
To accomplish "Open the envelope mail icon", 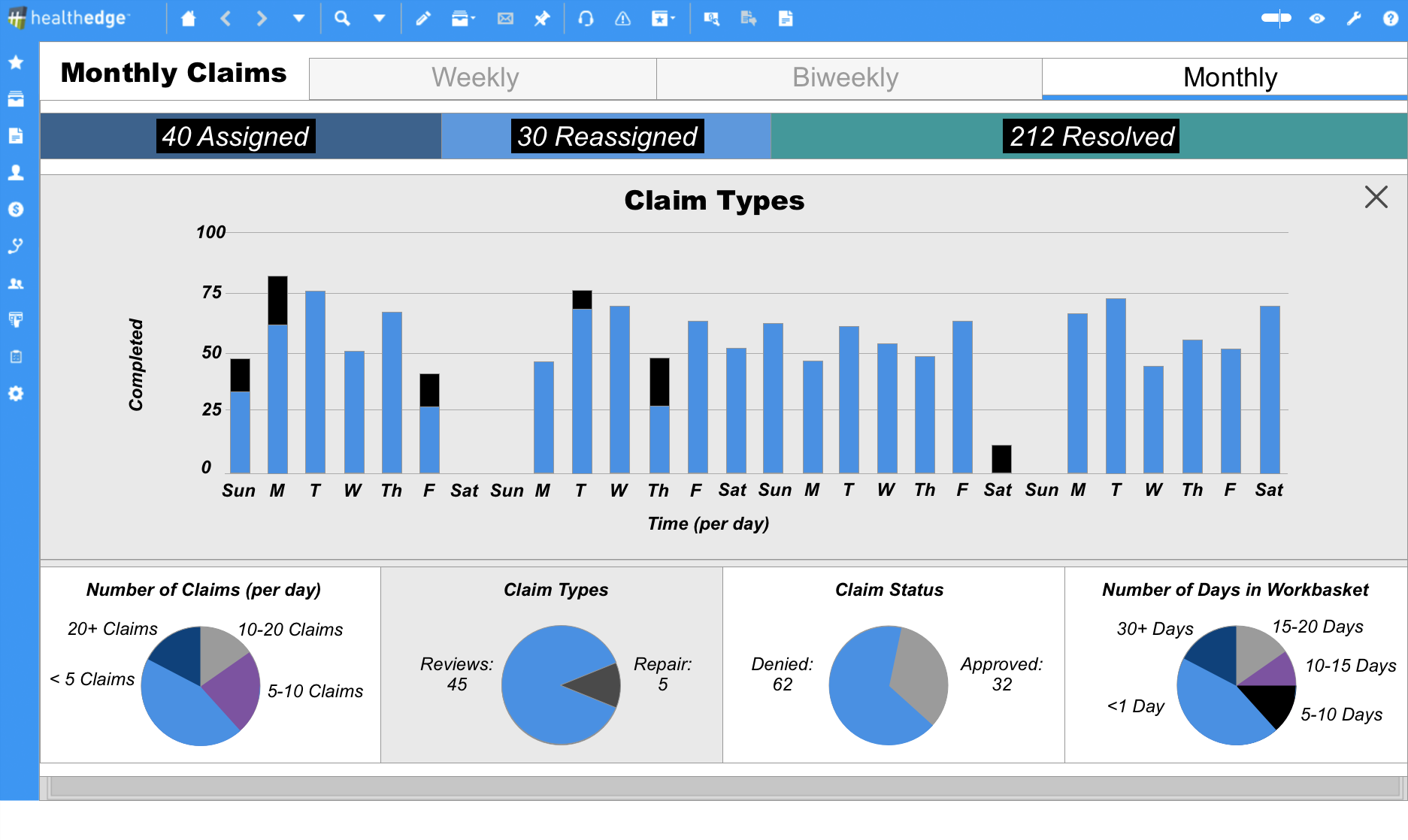I will click(505, 19).
